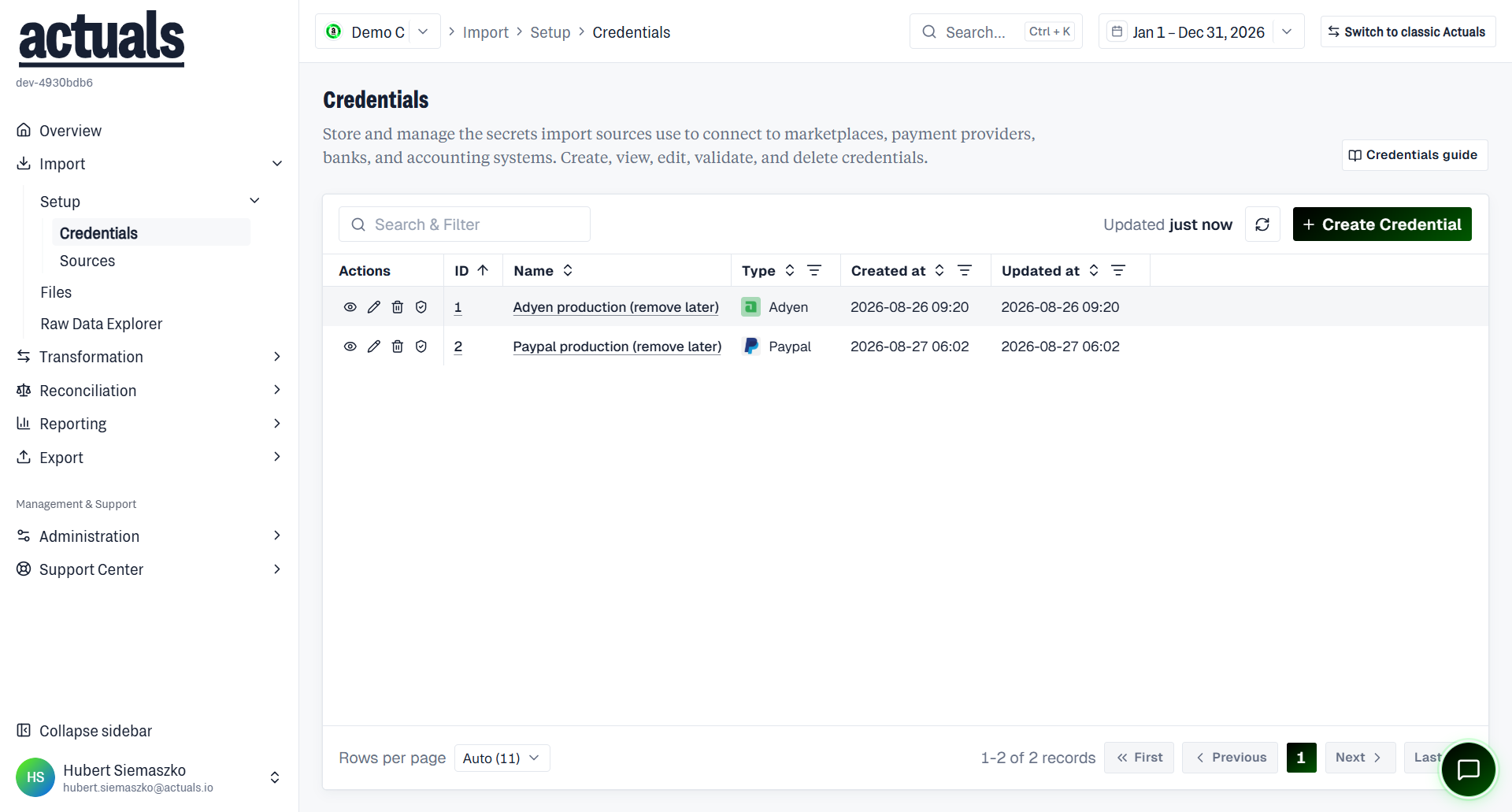Edit the Adyen production credential pencil icon
The height and width of the screenshot is (812, 1512).
(374, 307)
